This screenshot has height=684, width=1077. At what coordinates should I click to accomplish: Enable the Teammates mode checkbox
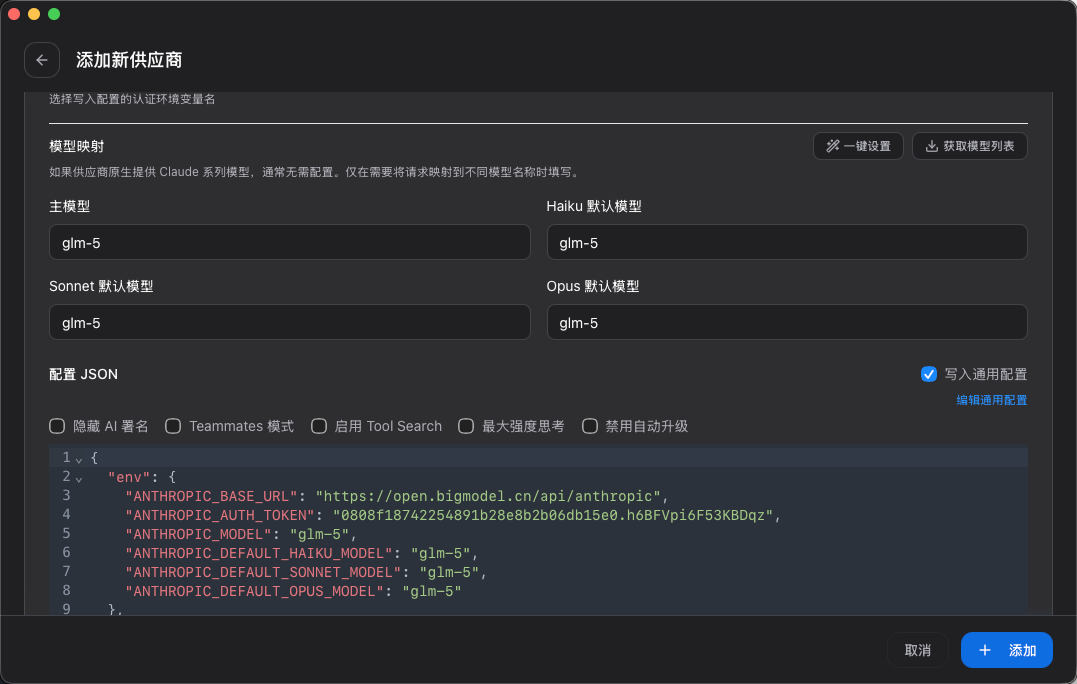tap(173, 426)
